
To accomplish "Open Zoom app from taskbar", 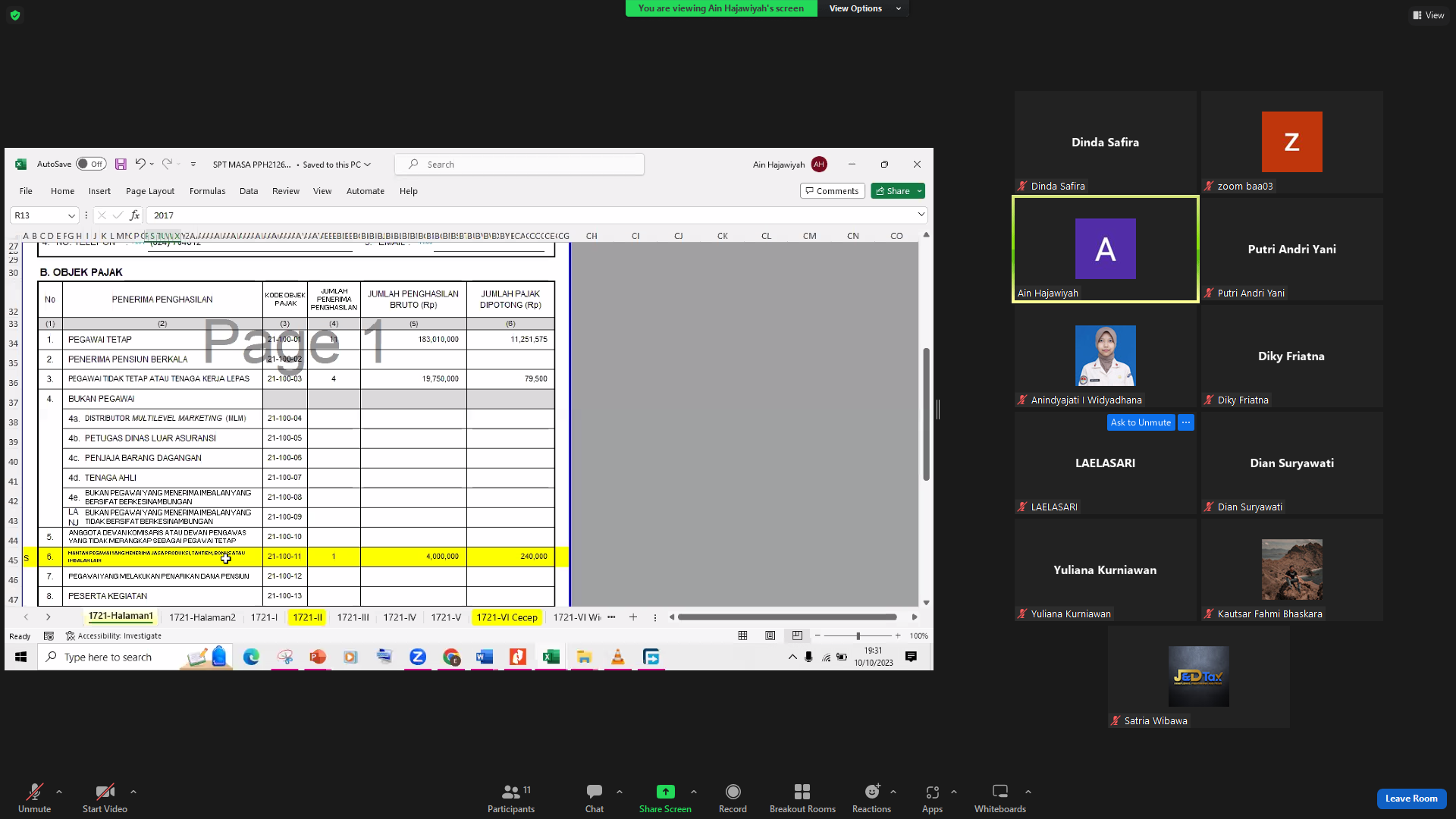I will pyautogui.click(x=418, y=657).
